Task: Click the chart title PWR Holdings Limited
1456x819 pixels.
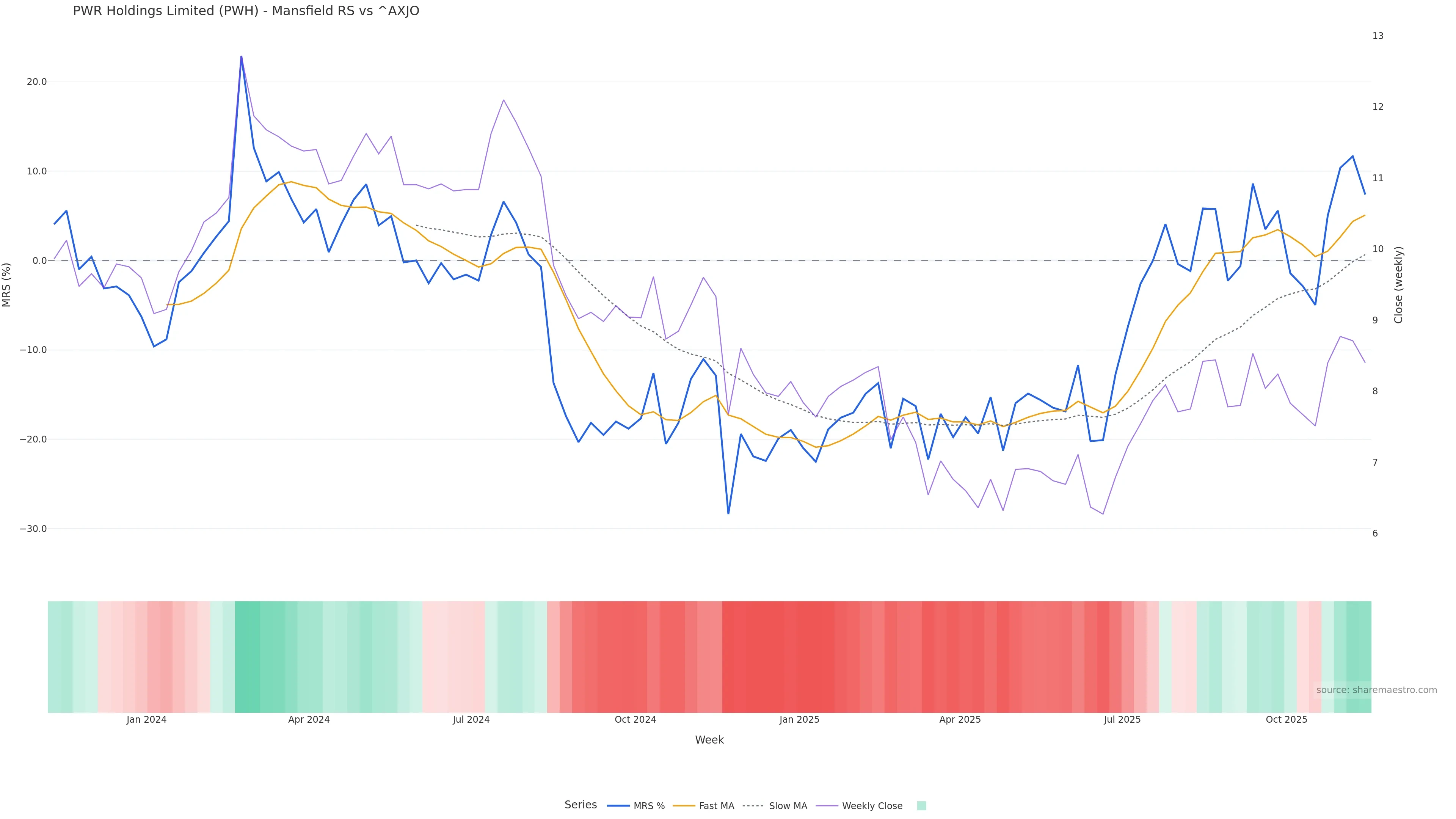Action: click(x=246, y=11)
